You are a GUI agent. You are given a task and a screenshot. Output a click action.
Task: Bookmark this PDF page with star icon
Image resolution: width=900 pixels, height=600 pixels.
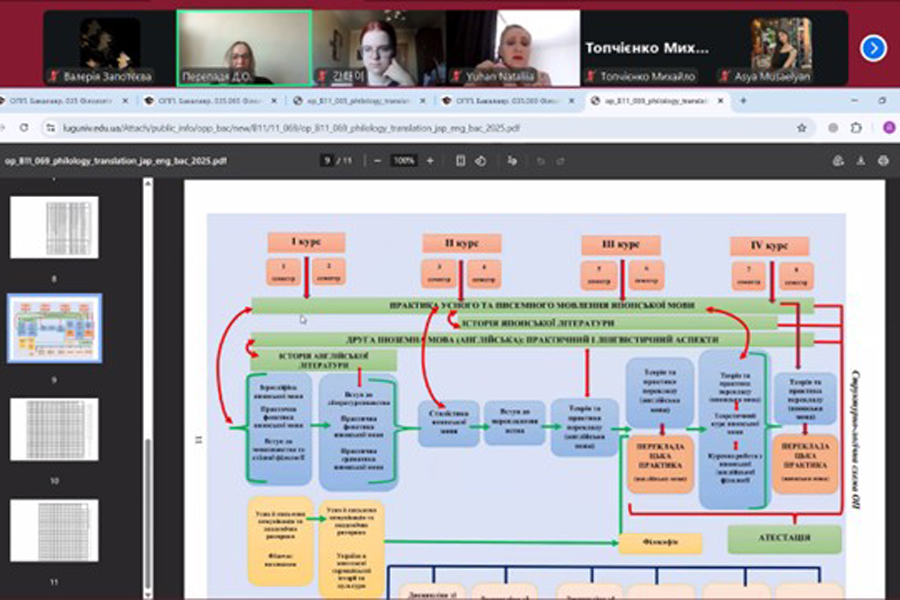pos(802,128)
